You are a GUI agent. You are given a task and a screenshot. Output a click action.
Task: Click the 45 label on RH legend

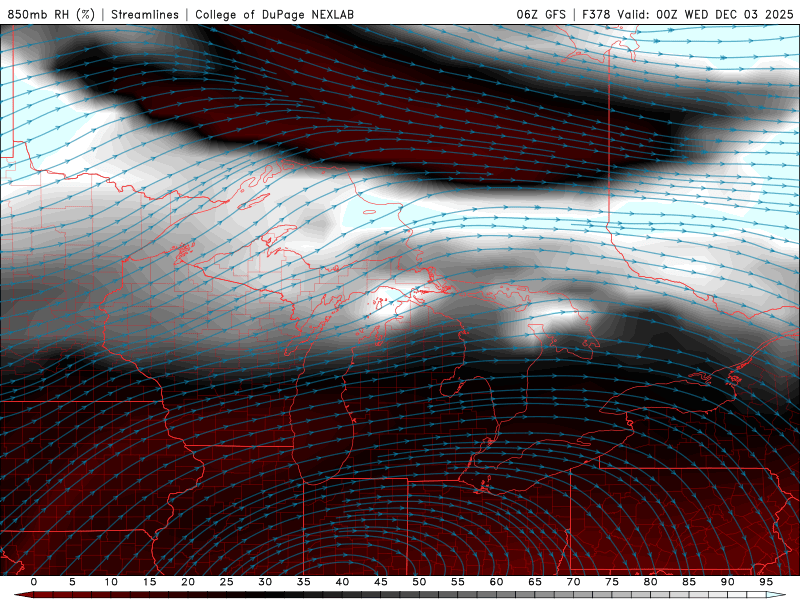point(381,582)
